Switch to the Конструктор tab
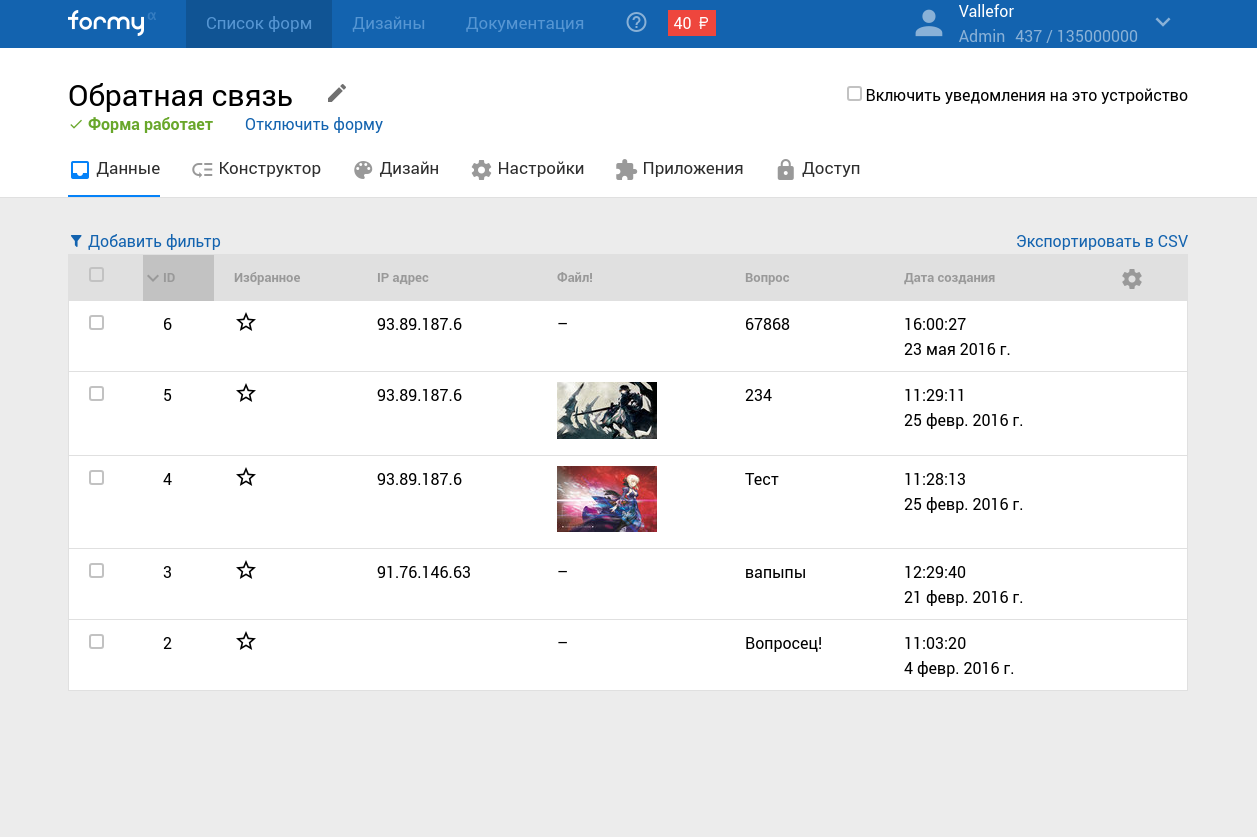Viewport: 1257px width, 837px height. [x=257, y=169]
